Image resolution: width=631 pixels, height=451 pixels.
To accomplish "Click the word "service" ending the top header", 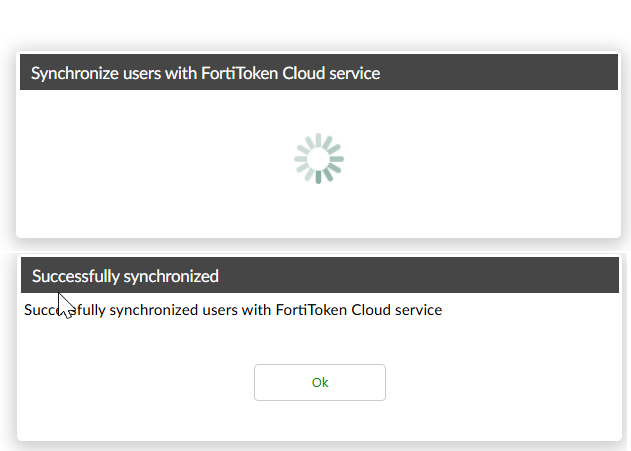I will click(x=355, y=73).
